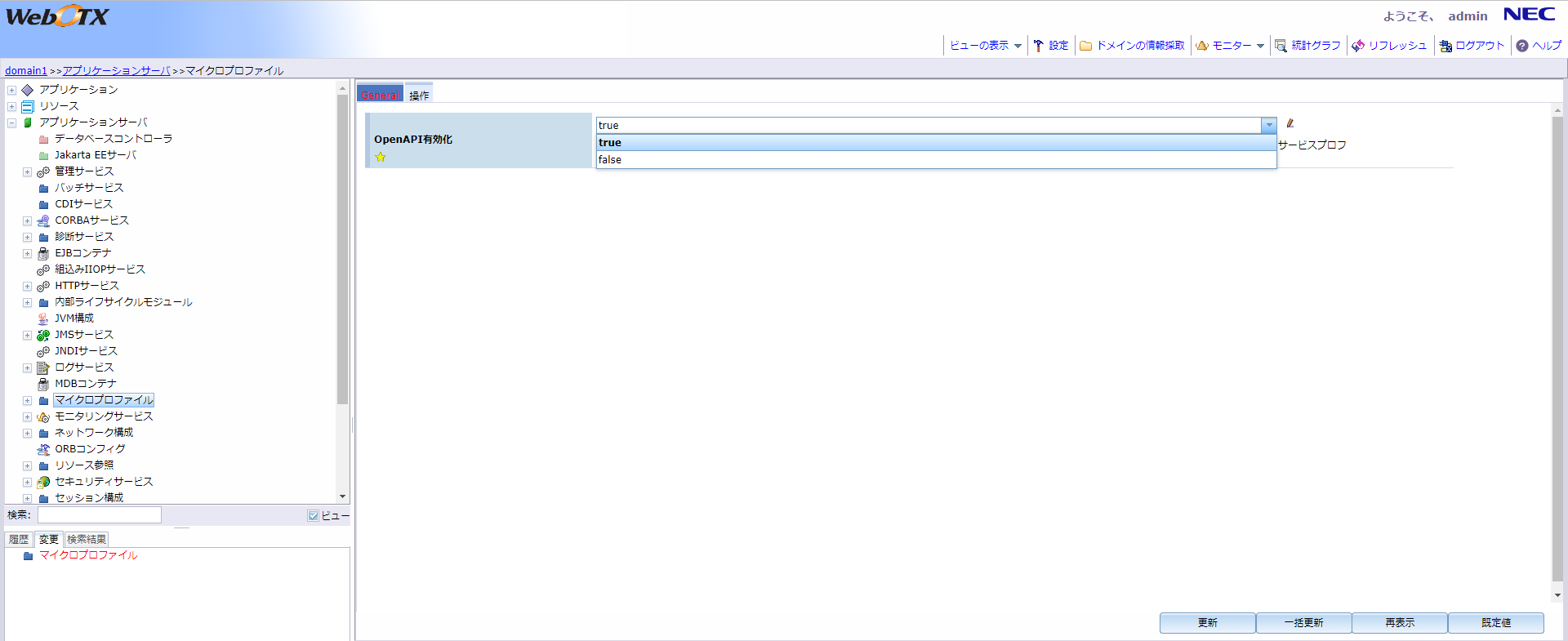Click the tree panel vertical scrollbar
The width and height of the screenshot is (1568, 641).
[x=342, y=245]
